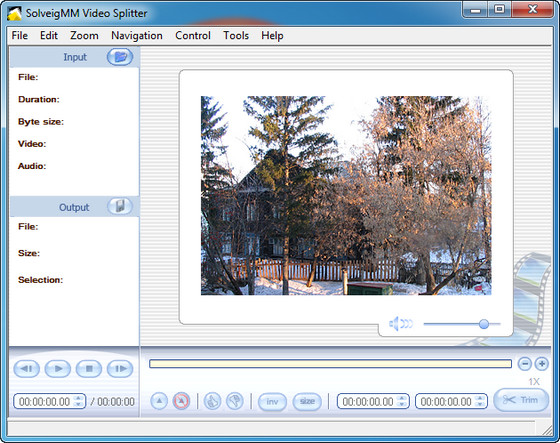Image resolution: width=560 pixels, height=443 pixels.
Task: Decrease the end time stepper value
Action: point(480,405)
